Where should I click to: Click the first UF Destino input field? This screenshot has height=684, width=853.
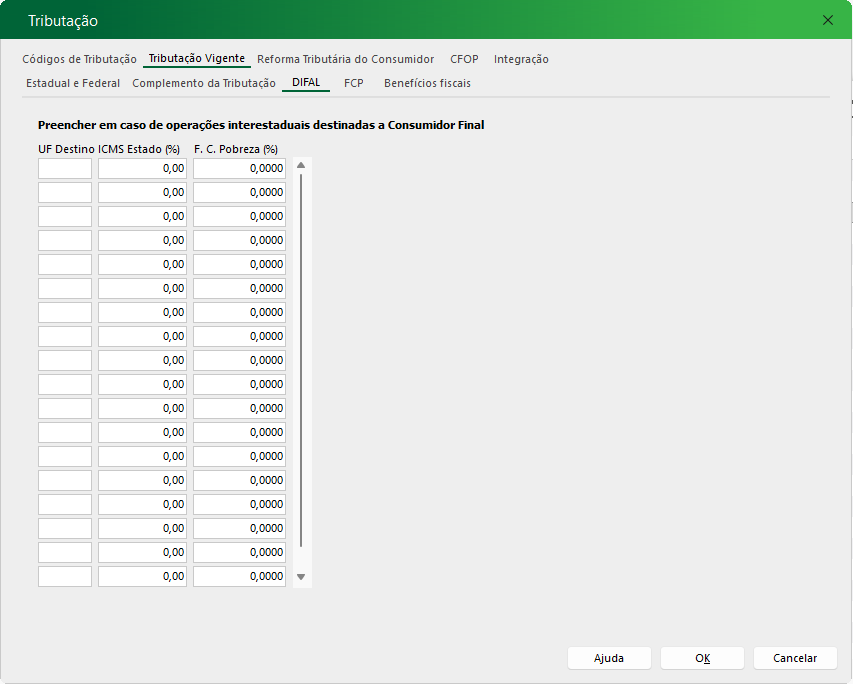coord(65,169)
